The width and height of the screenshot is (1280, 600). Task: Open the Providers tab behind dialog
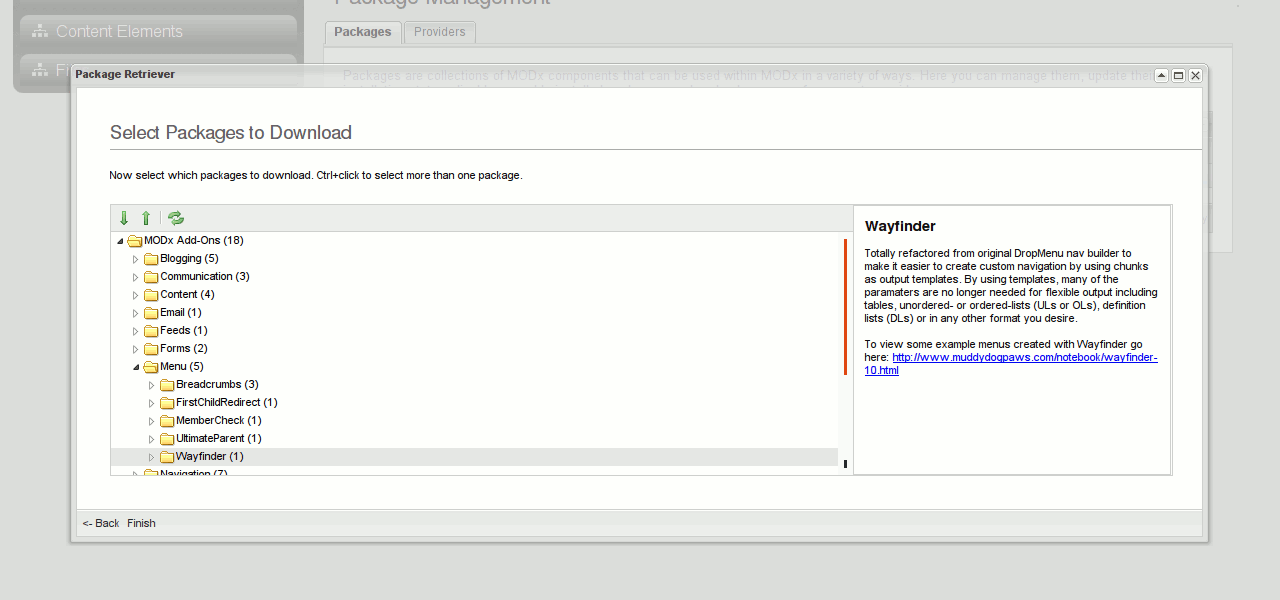click(x=440, y=32)
